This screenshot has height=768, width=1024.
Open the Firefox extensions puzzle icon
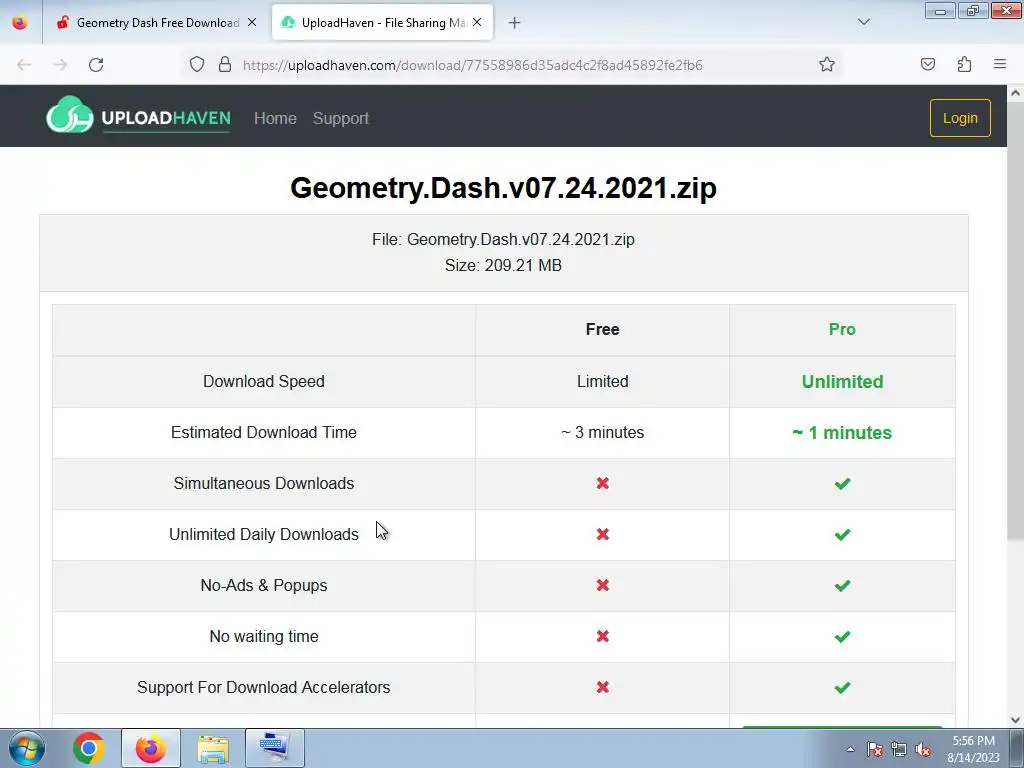(x=964, y=64)
